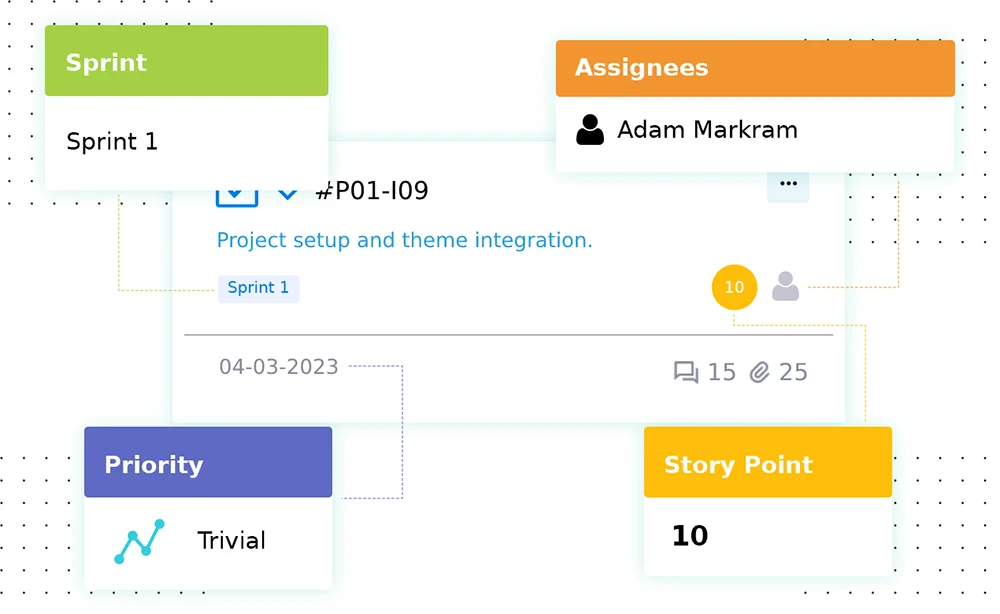Select Sprint 1 in the Sprint panel
1000x614 pixels.
[x=112, y=141]
